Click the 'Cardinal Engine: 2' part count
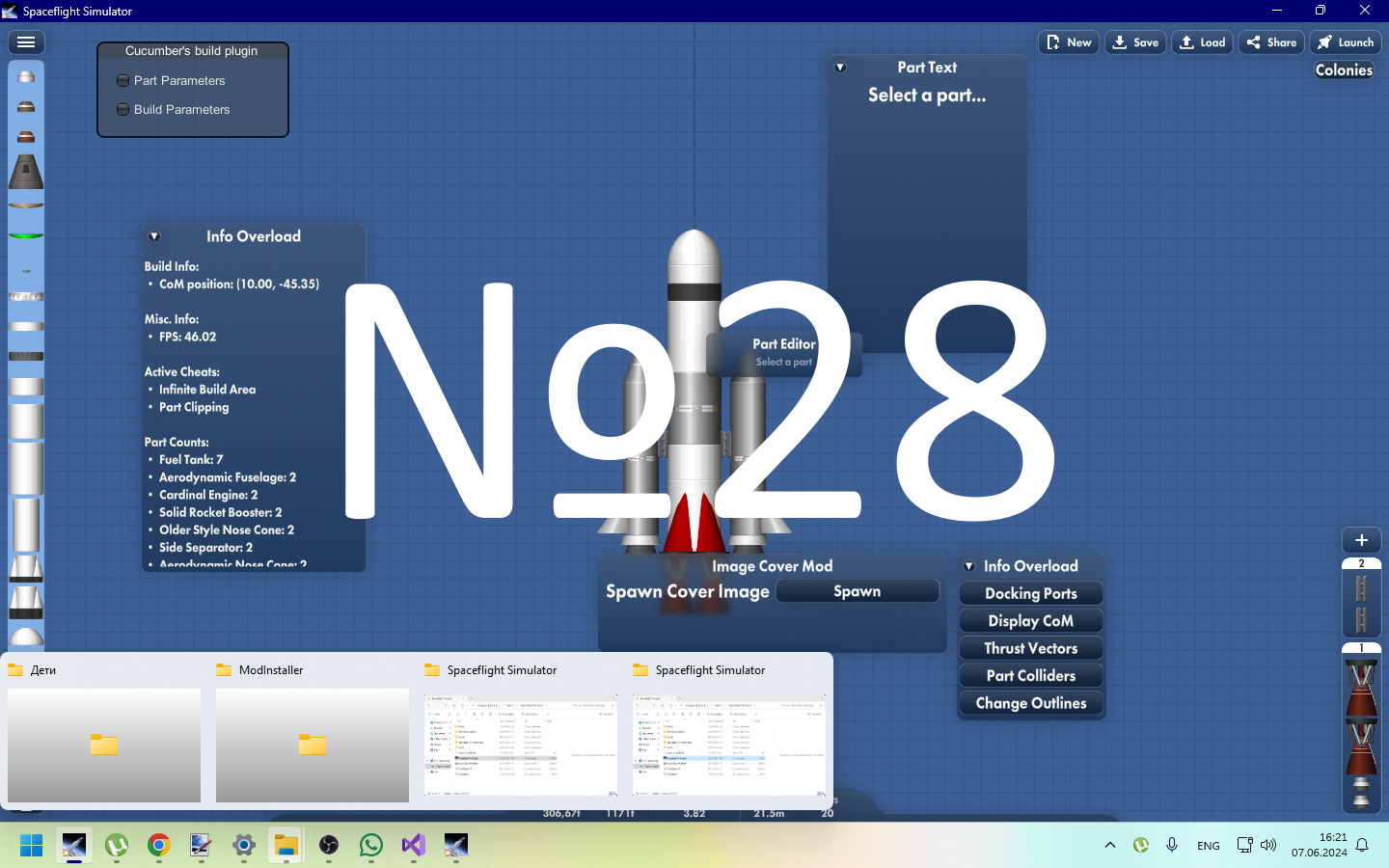The height and width of the screenshot is (868, 1389). [x=208, y=495]
